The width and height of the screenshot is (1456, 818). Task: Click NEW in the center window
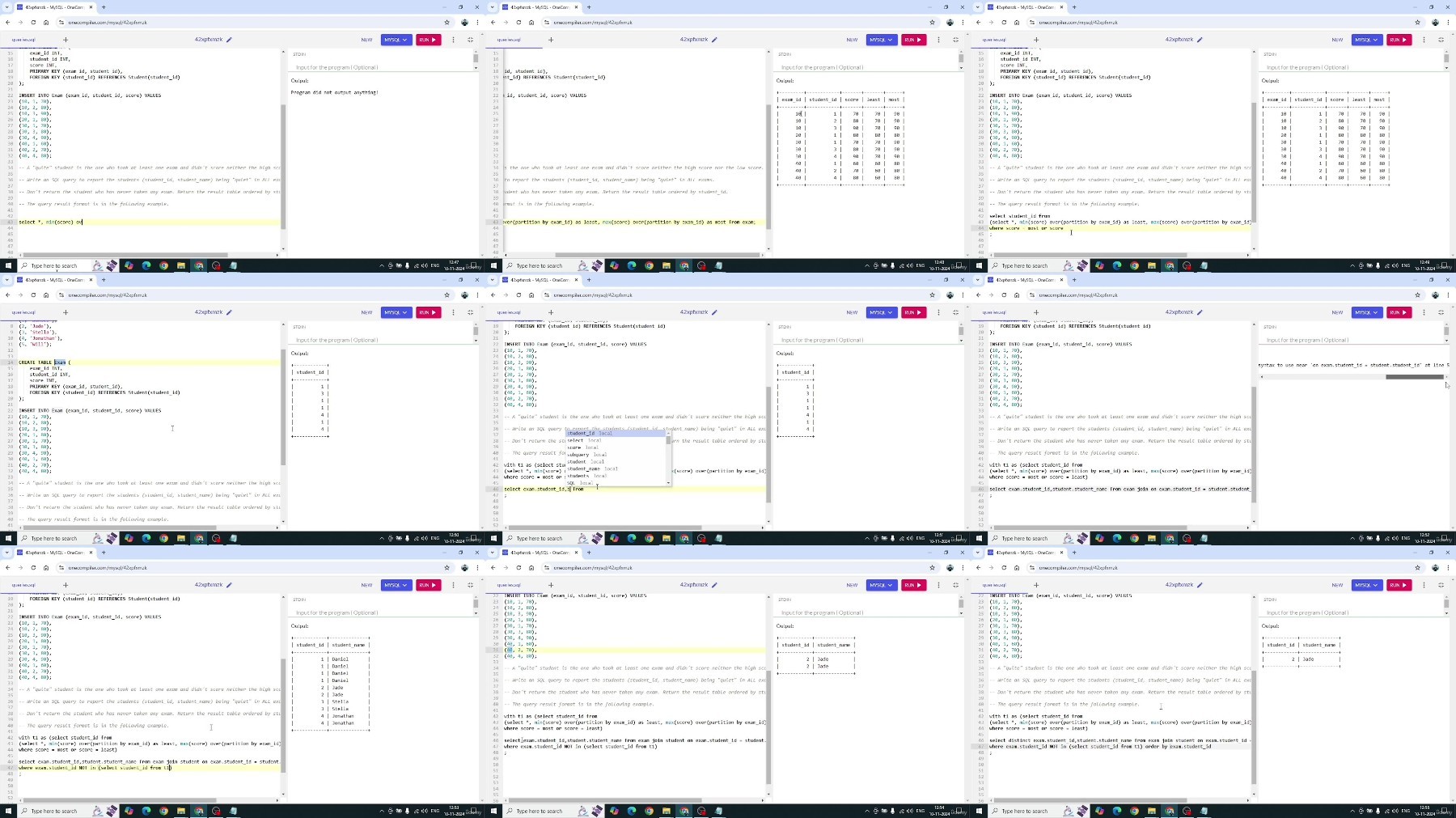852,312
